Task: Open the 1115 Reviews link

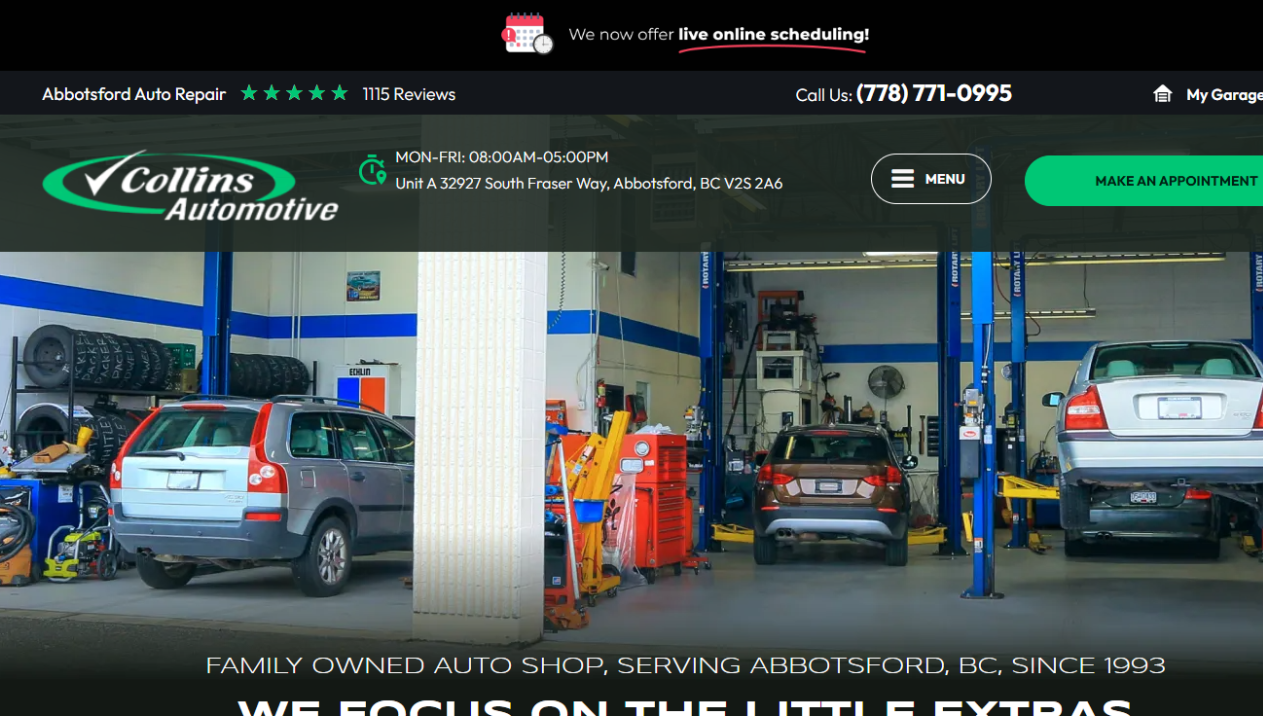Action: (408, 94)
